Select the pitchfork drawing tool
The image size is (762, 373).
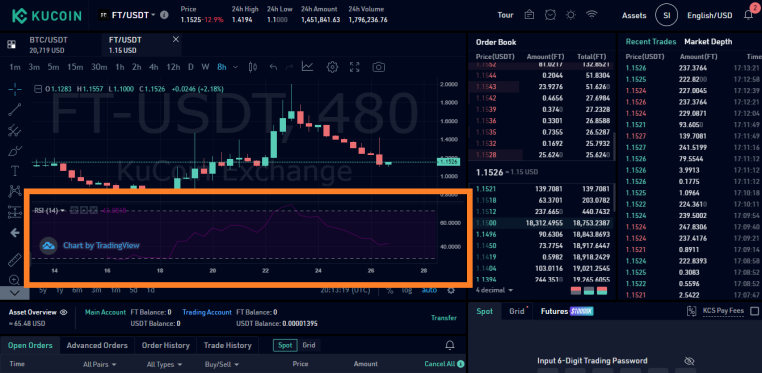(x=15, y=130)
